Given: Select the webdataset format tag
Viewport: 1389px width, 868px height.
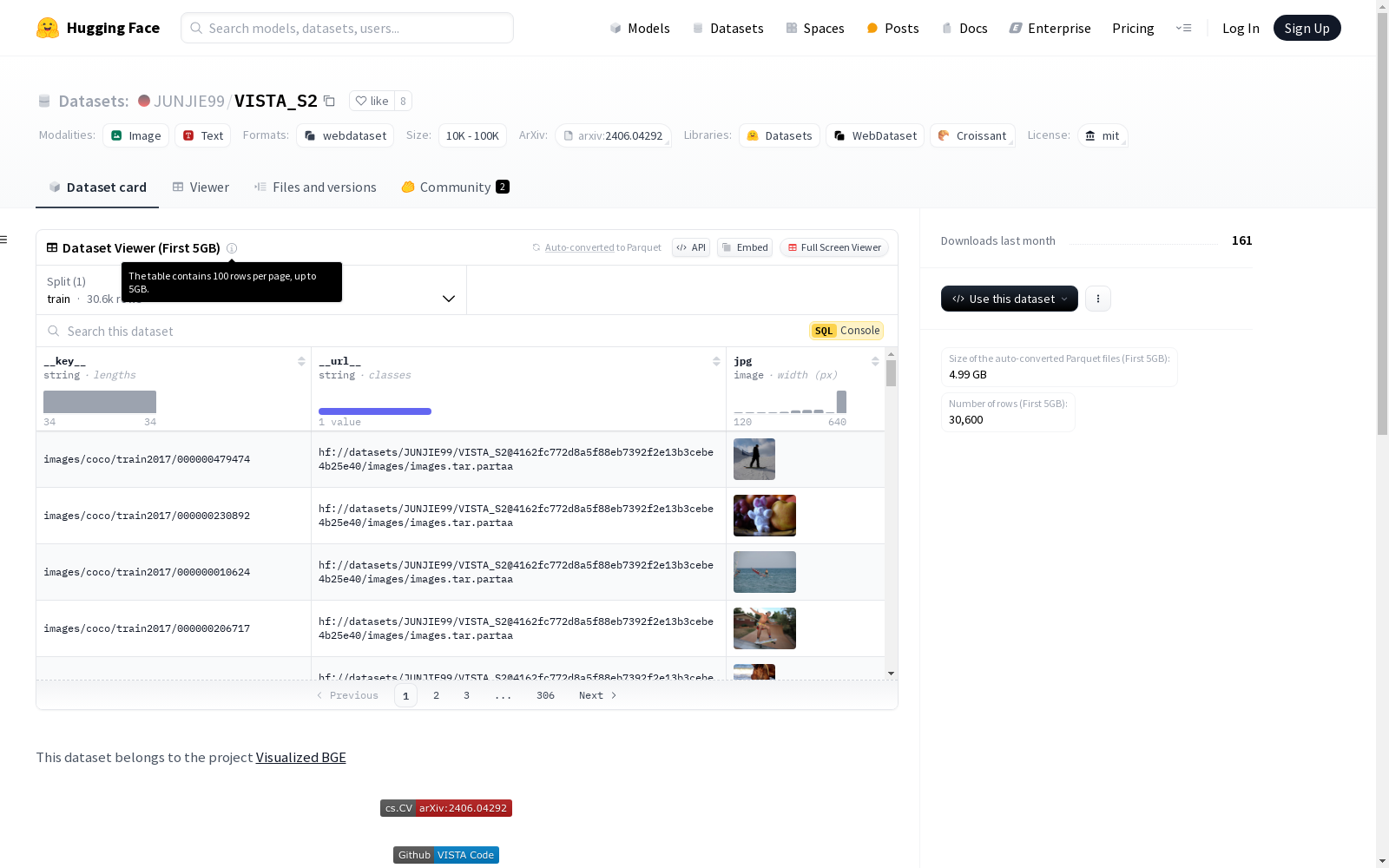Looking at the screenshot, I should coord(346,135).
